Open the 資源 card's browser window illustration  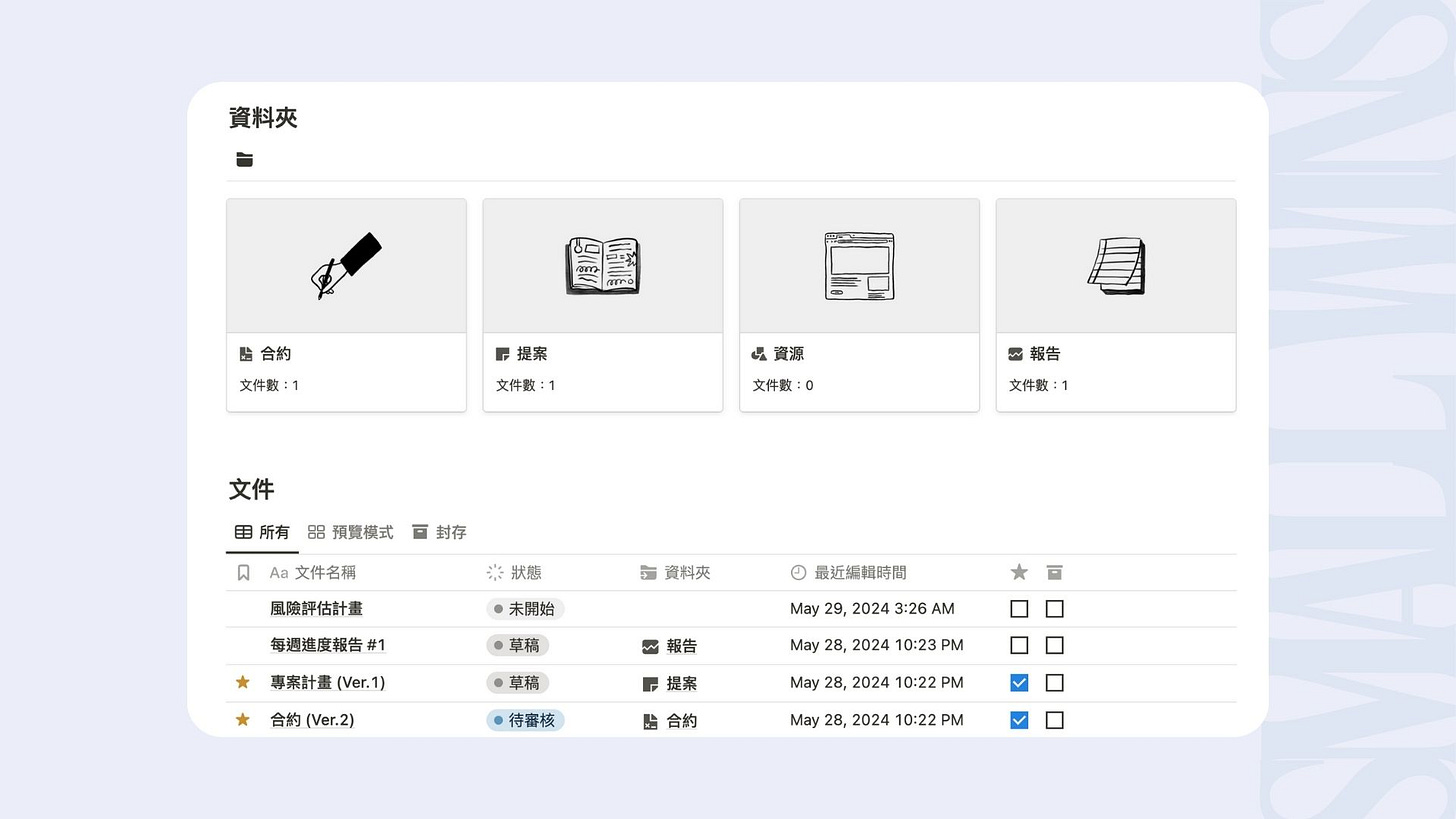tap(859, 266)
